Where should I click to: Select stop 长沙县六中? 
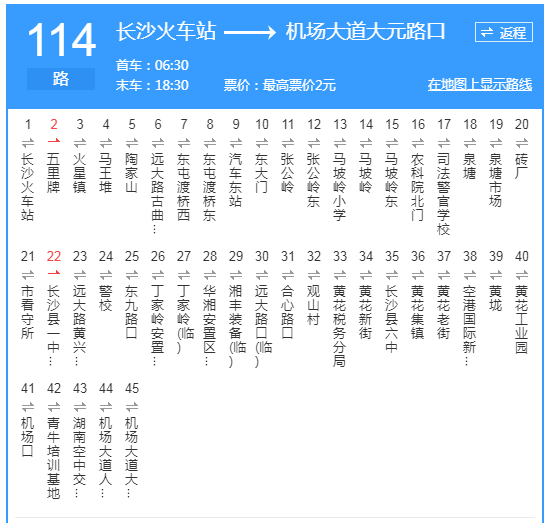(x=392, y=319)
